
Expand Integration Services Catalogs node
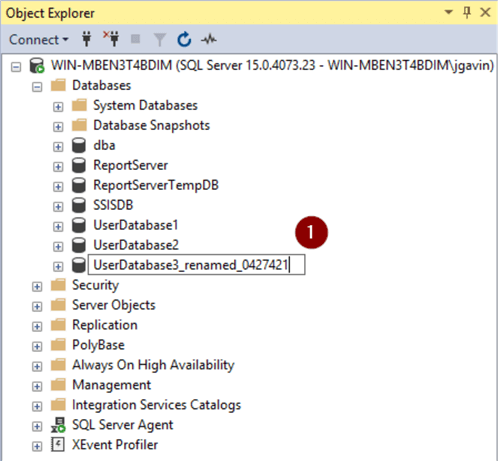[x=37, y=407]
